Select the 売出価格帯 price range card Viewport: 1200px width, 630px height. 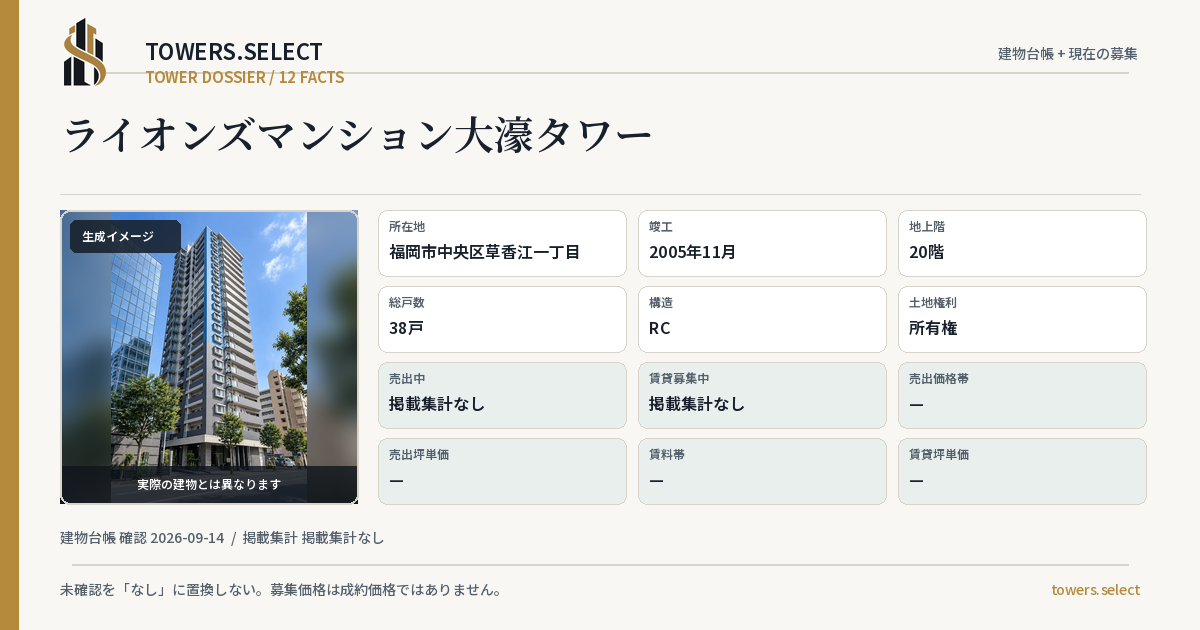pos(1022,395)
